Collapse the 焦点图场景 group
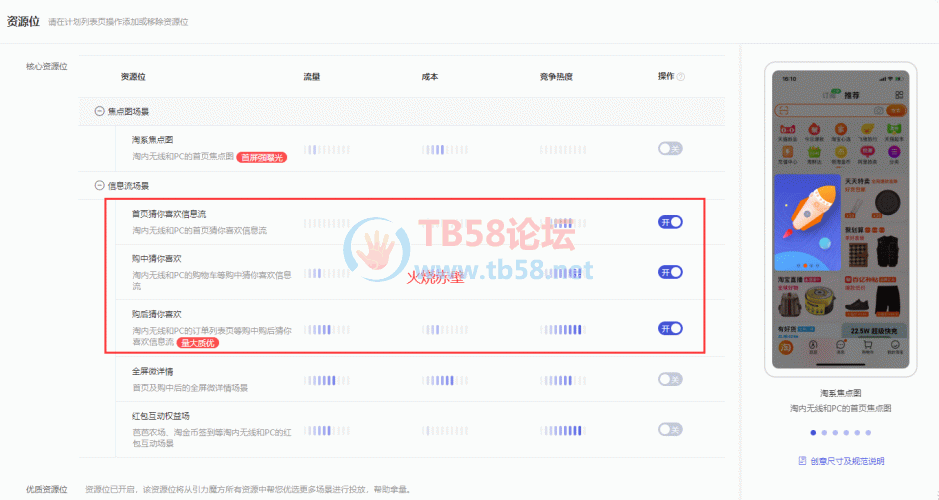939x500 pixels. click(99, 111)
